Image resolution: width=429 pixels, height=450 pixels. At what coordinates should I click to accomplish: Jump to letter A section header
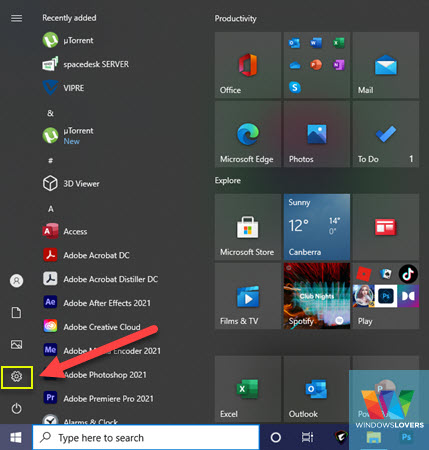click(51, 209)
